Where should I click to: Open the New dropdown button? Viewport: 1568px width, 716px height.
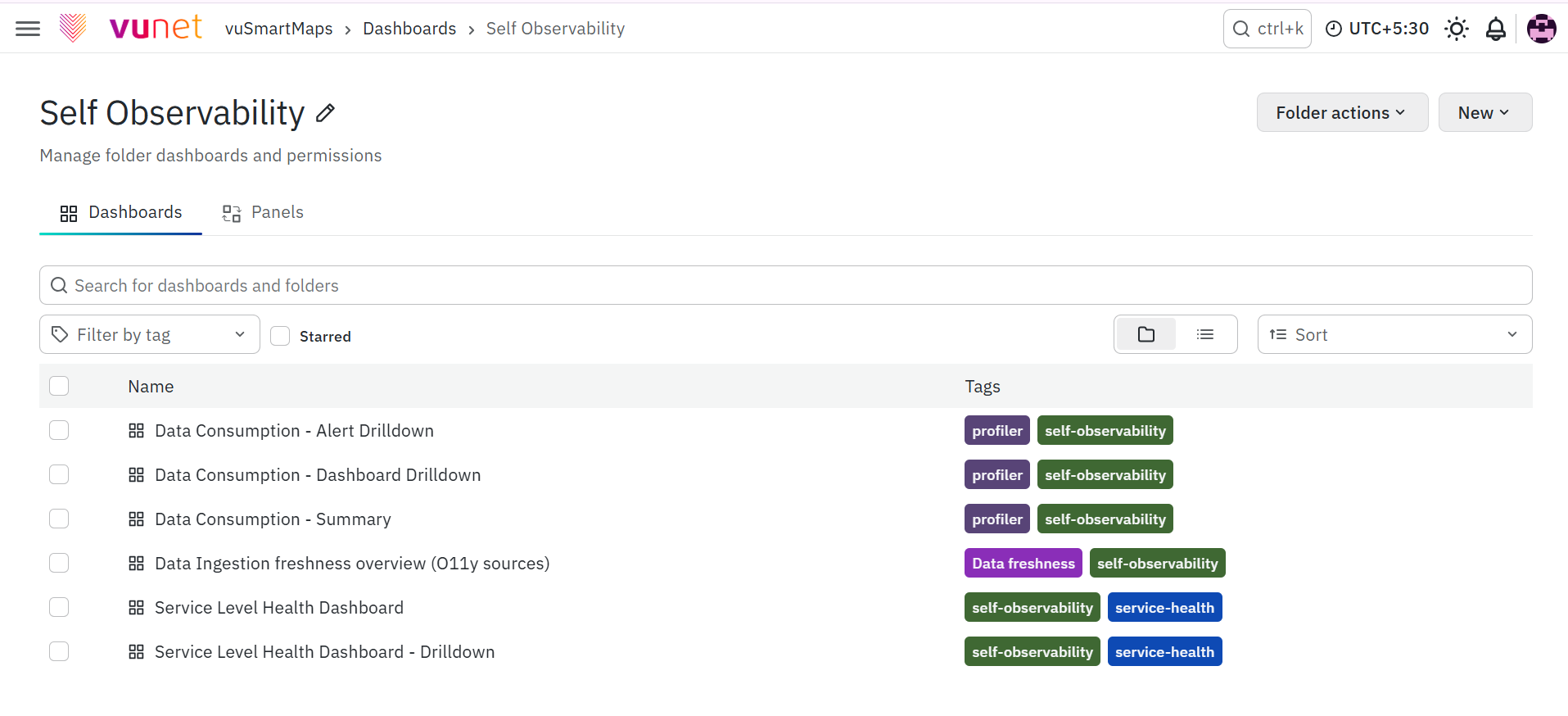pyautogui.click(x=1484, y=112)
